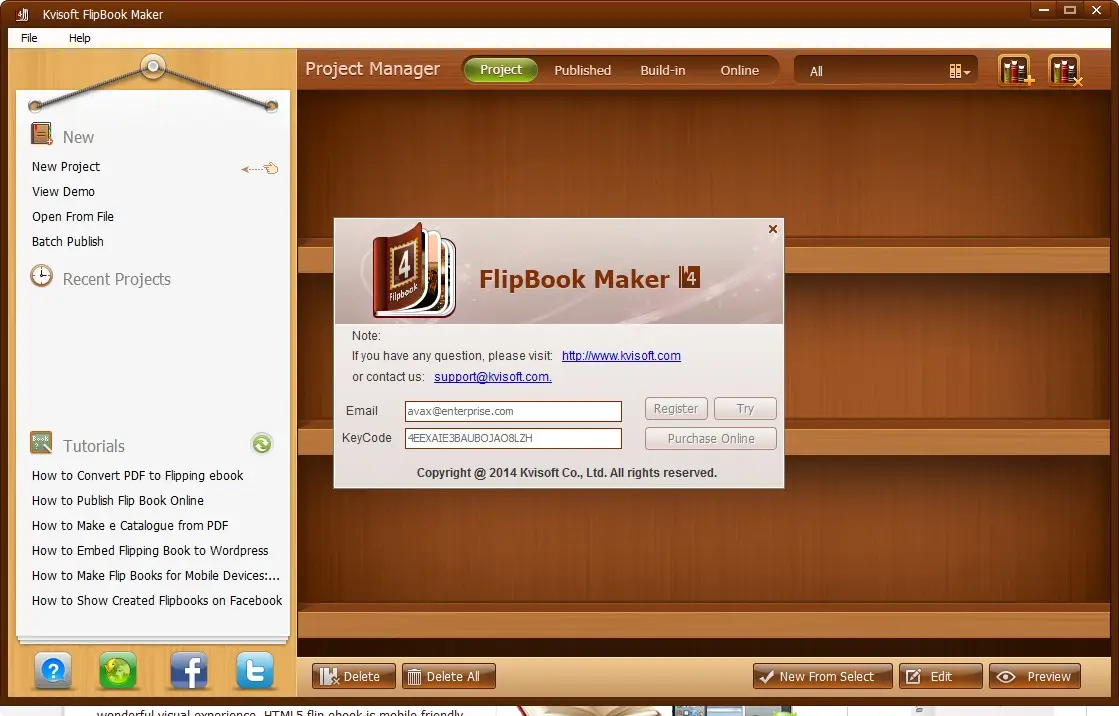Click the Try button

[x=745, y=408]
